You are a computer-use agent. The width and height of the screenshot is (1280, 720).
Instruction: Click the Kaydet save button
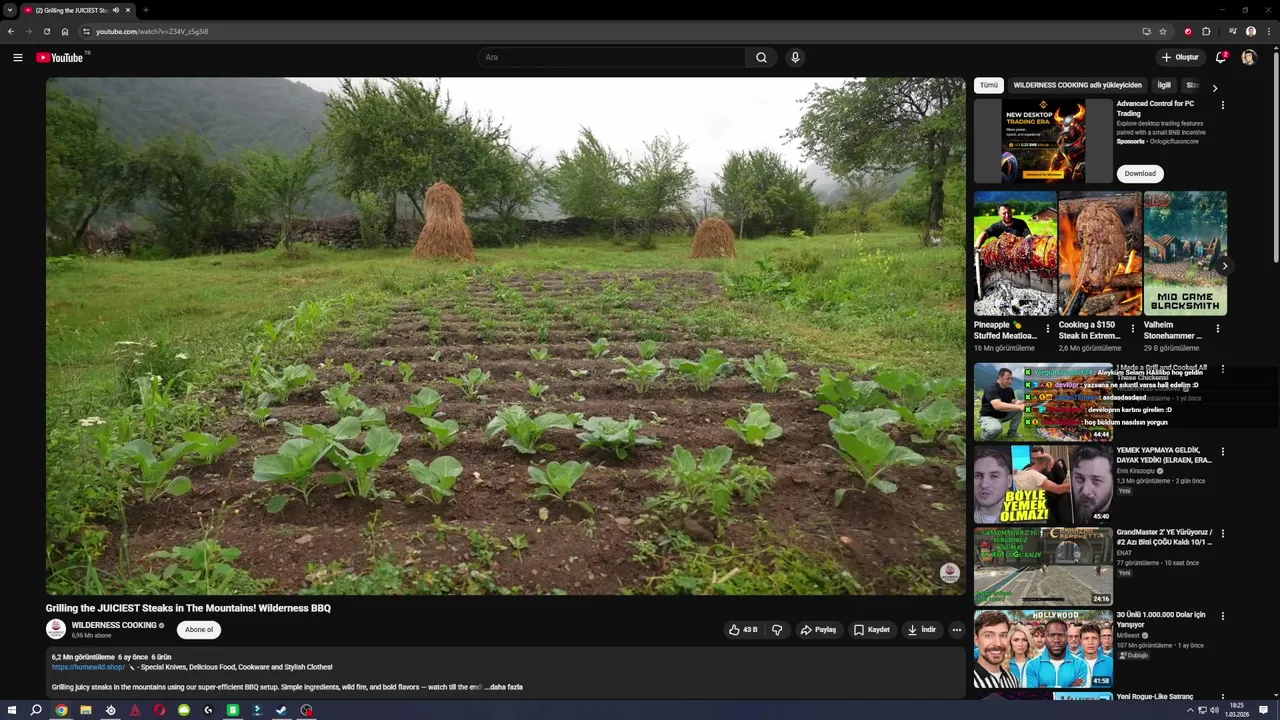pyautogui.click(x=871, y=630)
